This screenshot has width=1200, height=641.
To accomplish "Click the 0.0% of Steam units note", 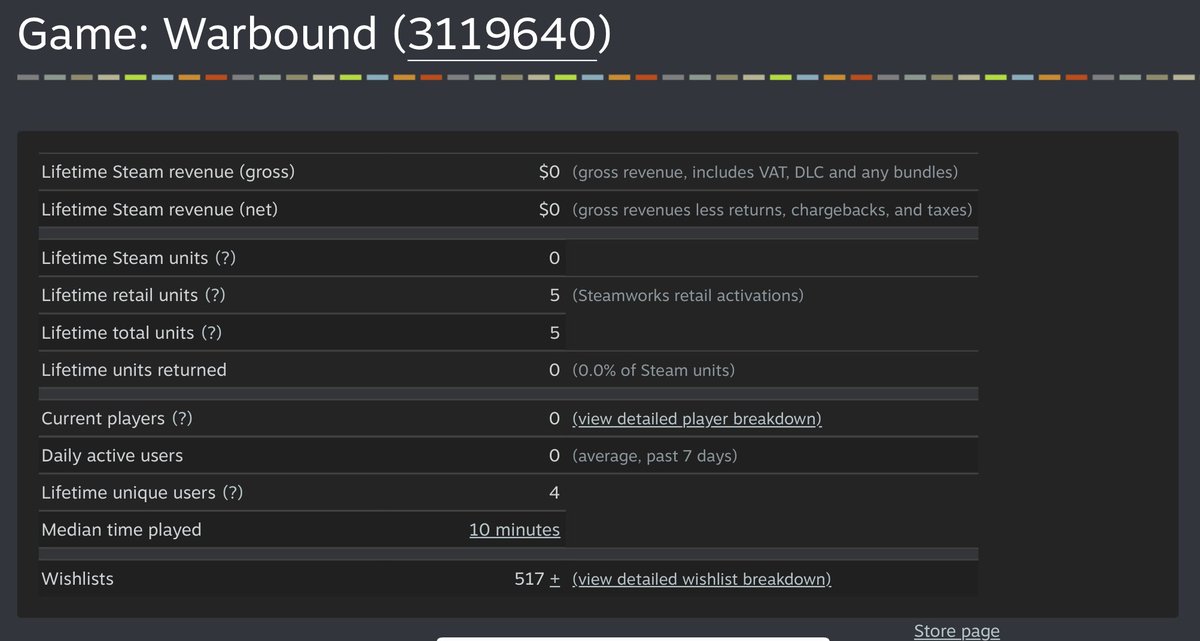I will click(x=653, y=370).
